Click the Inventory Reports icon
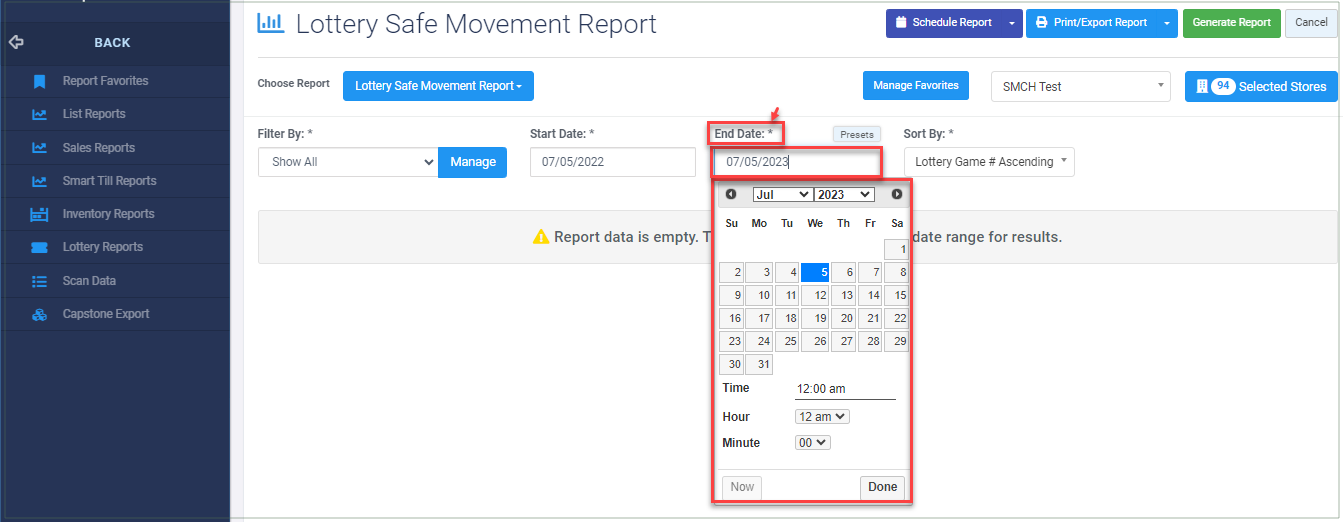Image resolution: width=1343 pixels, height=522 pixels. click(x=39, y=214)
